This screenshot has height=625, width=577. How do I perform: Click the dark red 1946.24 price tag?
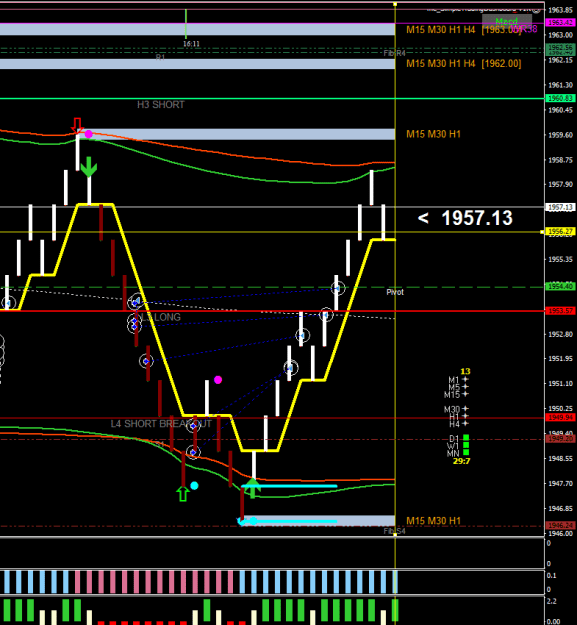[x=560, y=525]
